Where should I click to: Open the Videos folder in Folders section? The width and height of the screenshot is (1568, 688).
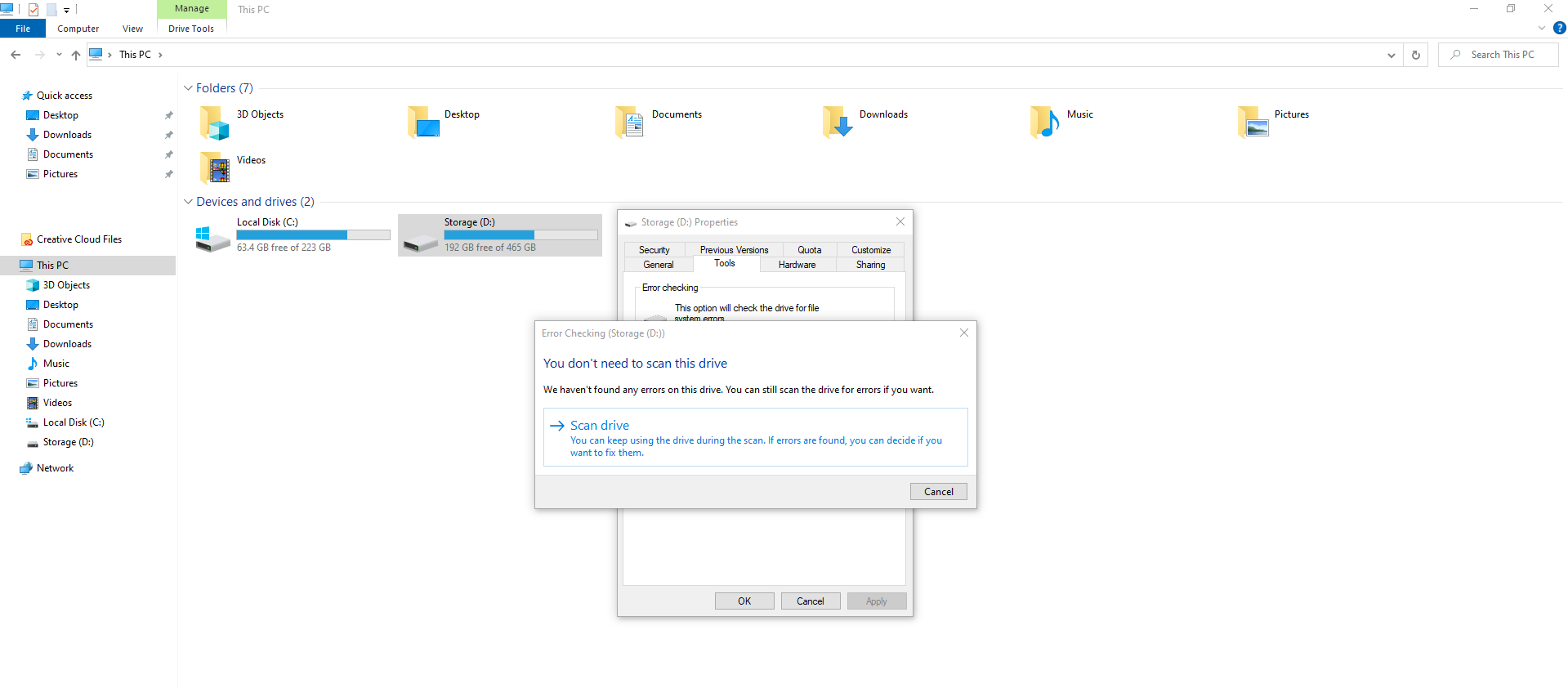[215, 168]
